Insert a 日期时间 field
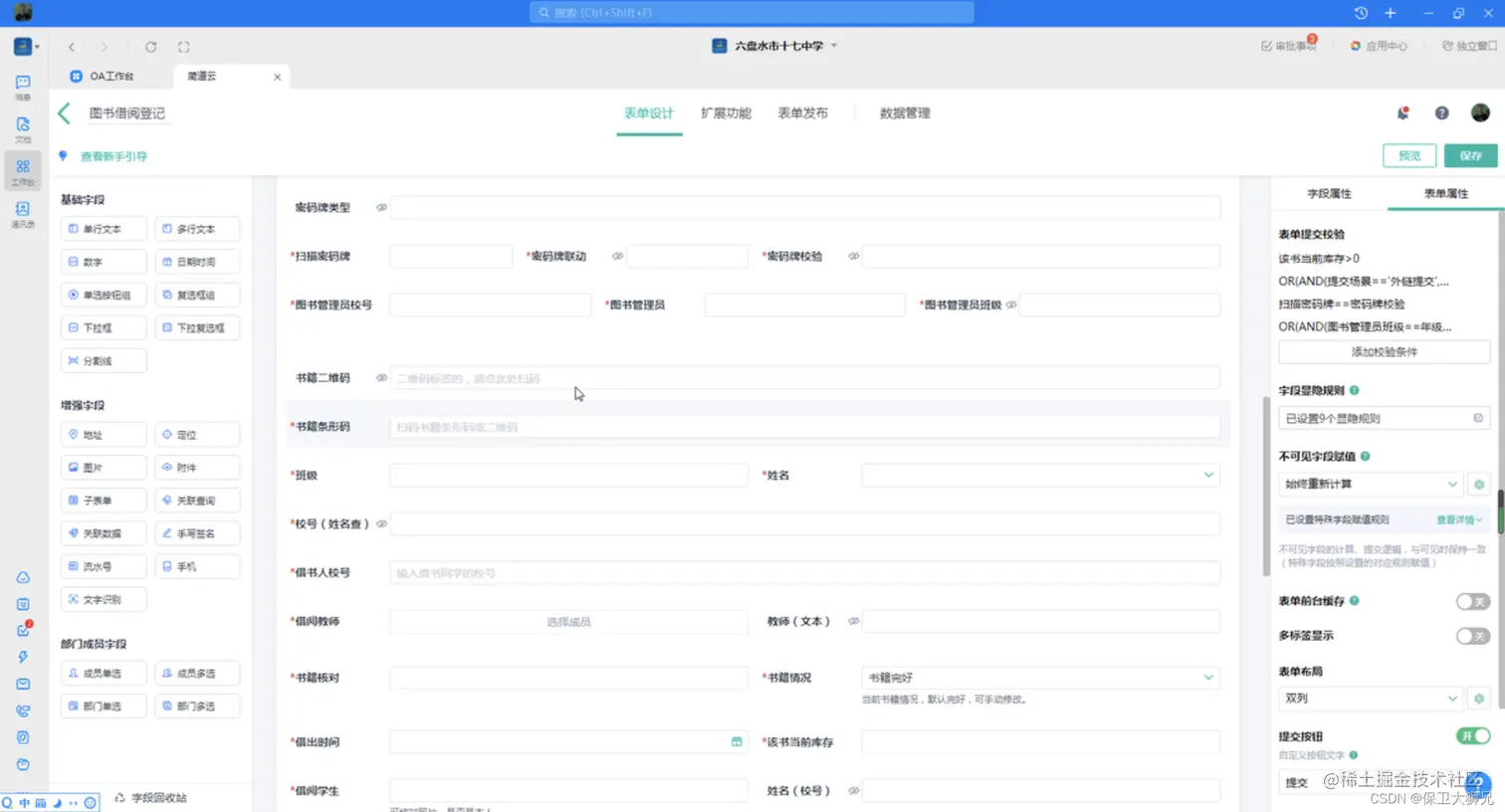This screenshot has width=1505, height=812. point(197,262)
